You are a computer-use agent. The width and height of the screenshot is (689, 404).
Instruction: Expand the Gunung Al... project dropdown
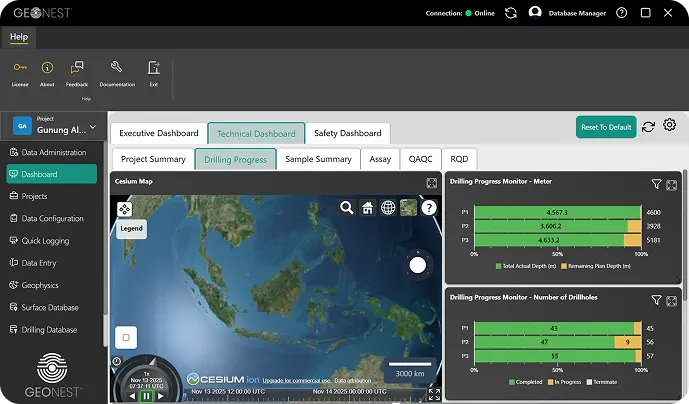click(93, 127)
